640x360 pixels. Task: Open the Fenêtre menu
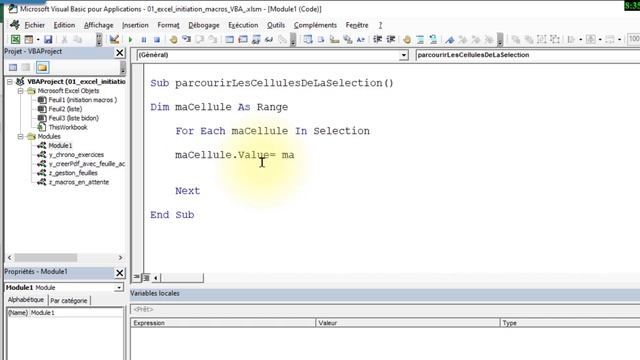coord(357,25)
